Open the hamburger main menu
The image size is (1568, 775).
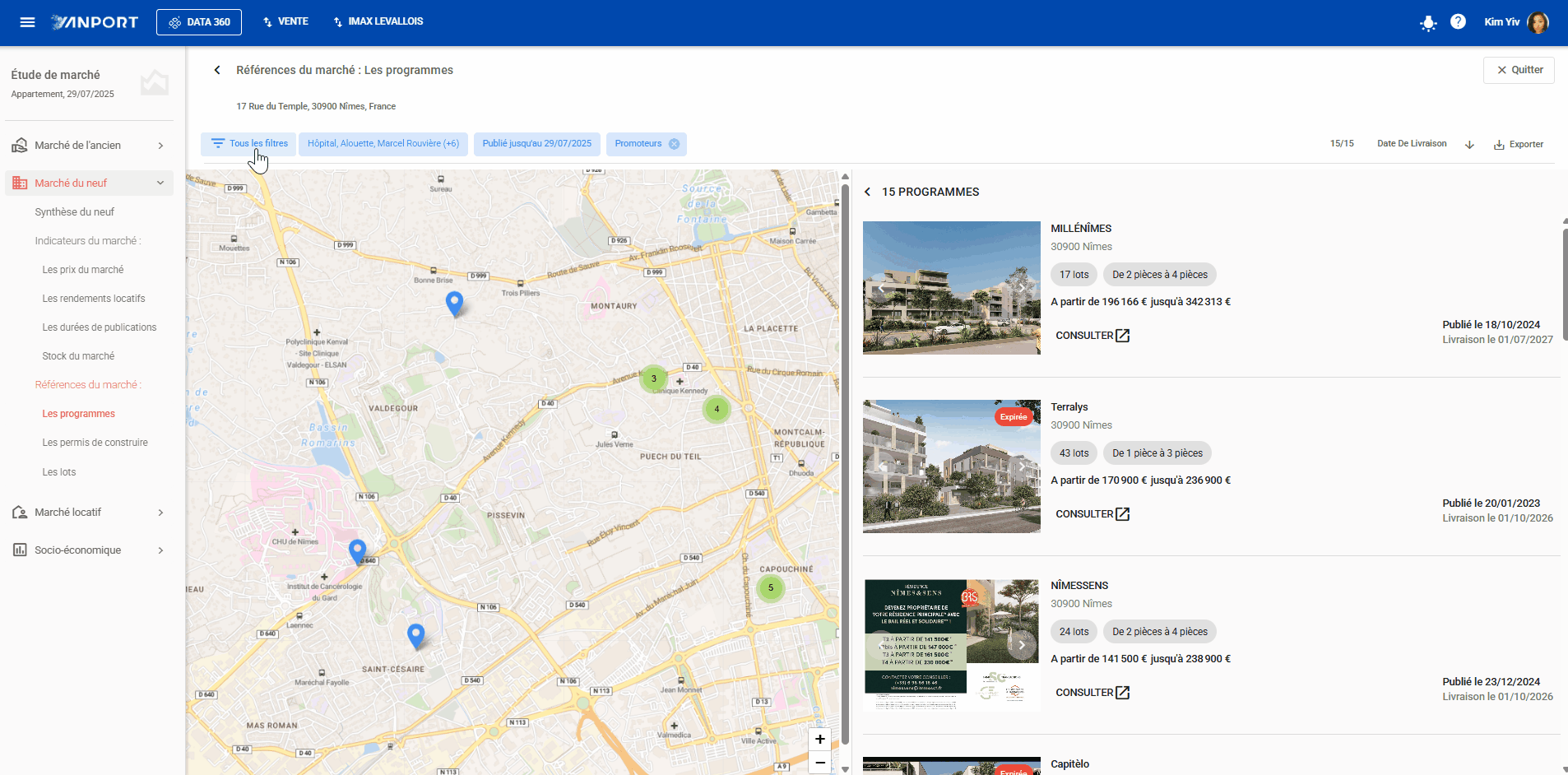coord(27,22)
